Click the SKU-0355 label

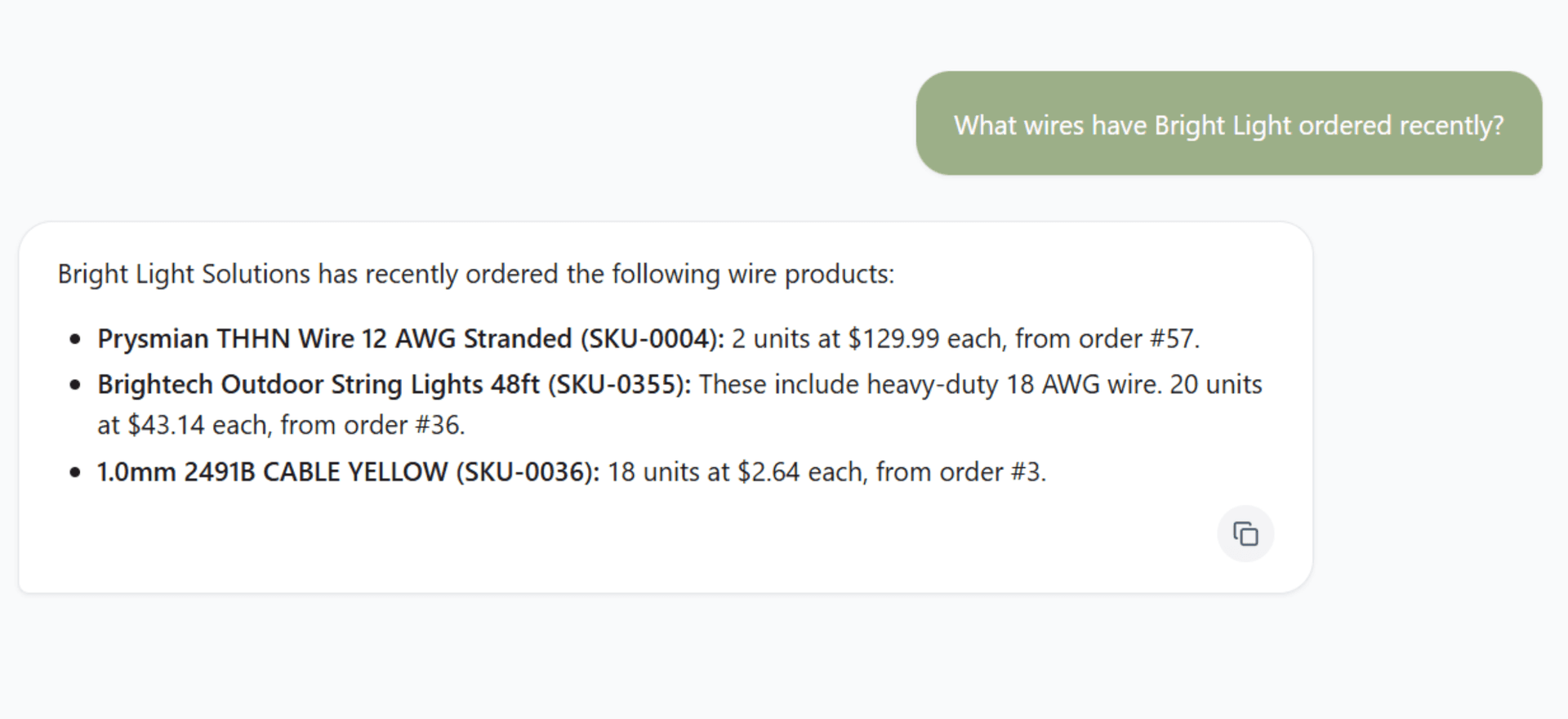[618, 384]
